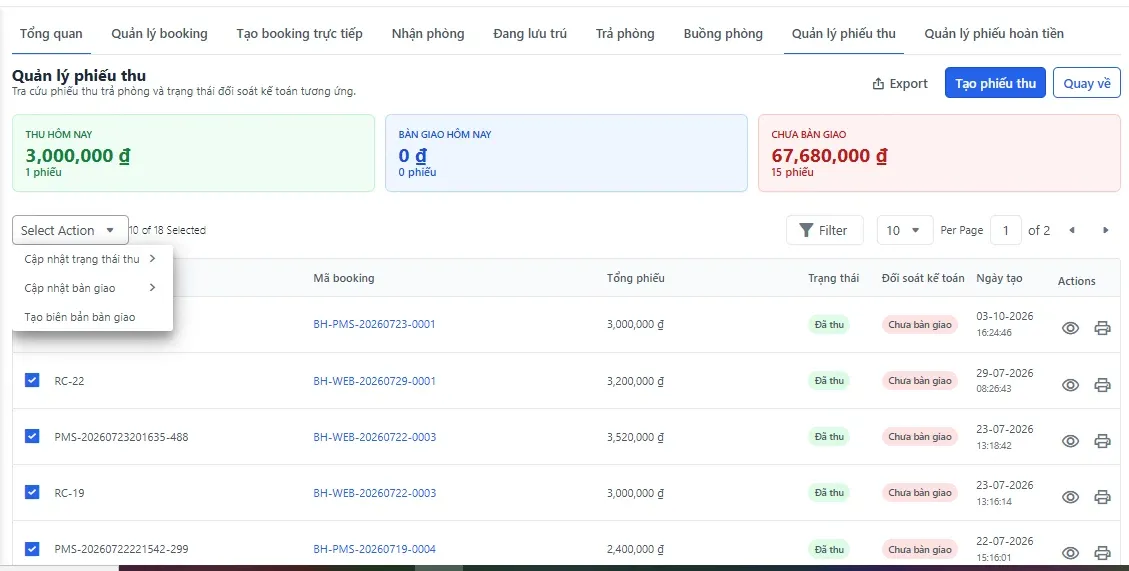Click the 3,520,000 ₫ amount cell
Viewport: 1129px width, 571px height.
[x=635, y=437]
